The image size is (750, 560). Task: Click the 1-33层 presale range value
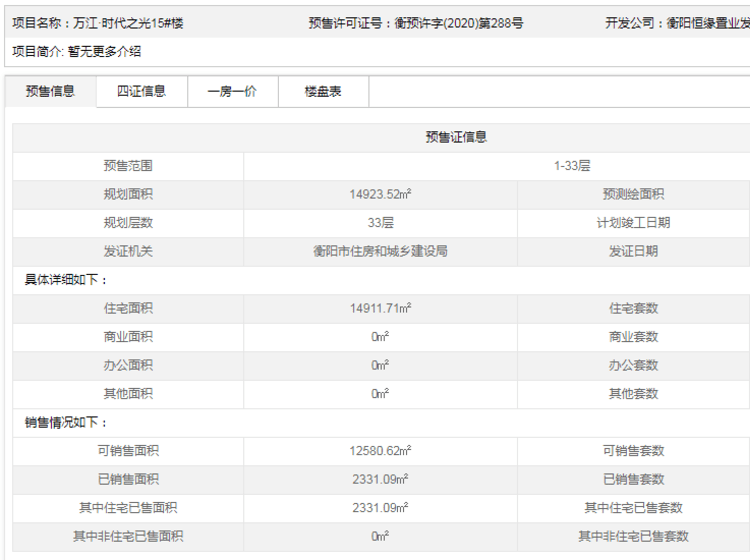[572, 166]
